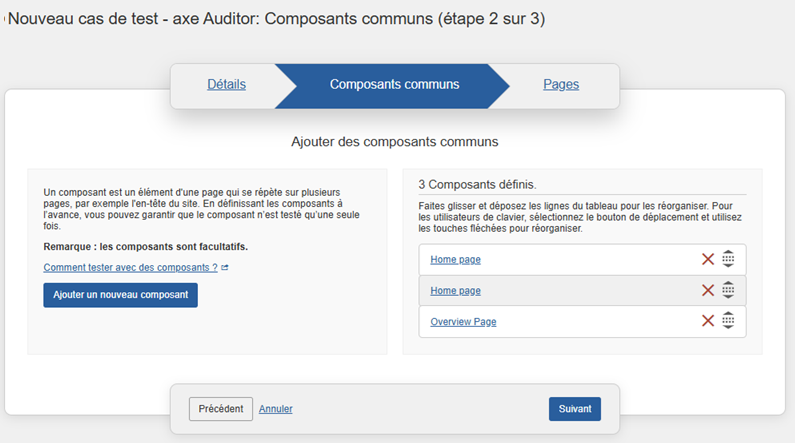The image size is (795, 443).
Task: Select the Composants communs step
Action: [x=394, y=85]
